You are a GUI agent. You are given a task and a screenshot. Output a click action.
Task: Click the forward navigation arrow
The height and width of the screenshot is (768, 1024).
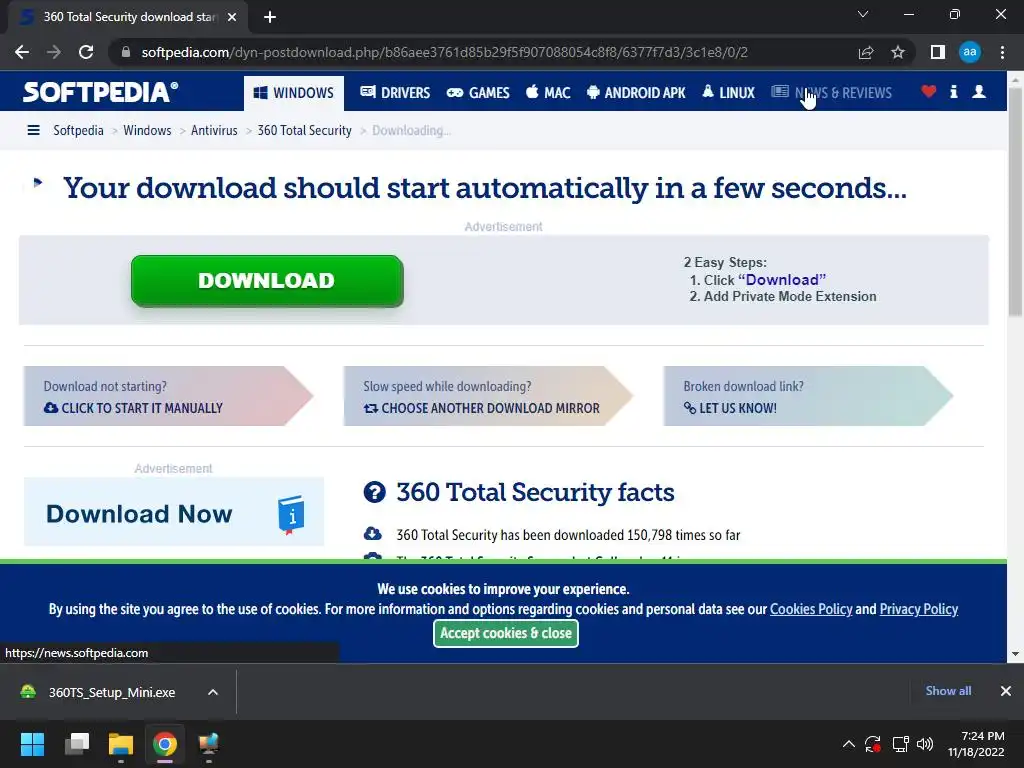pos(54,52)
